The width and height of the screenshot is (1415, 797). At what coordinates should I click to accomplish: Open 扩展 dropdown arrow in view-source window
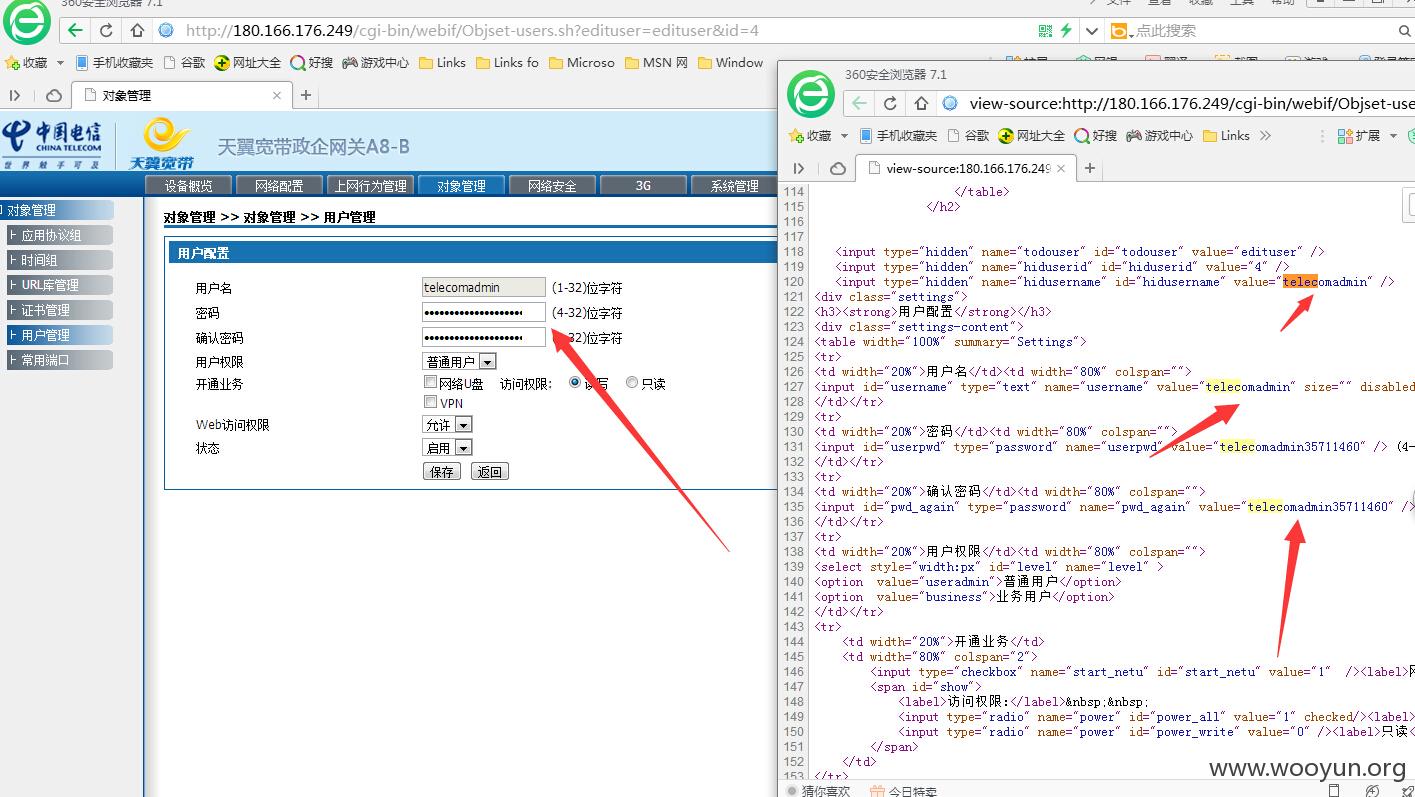point(1393,135)
